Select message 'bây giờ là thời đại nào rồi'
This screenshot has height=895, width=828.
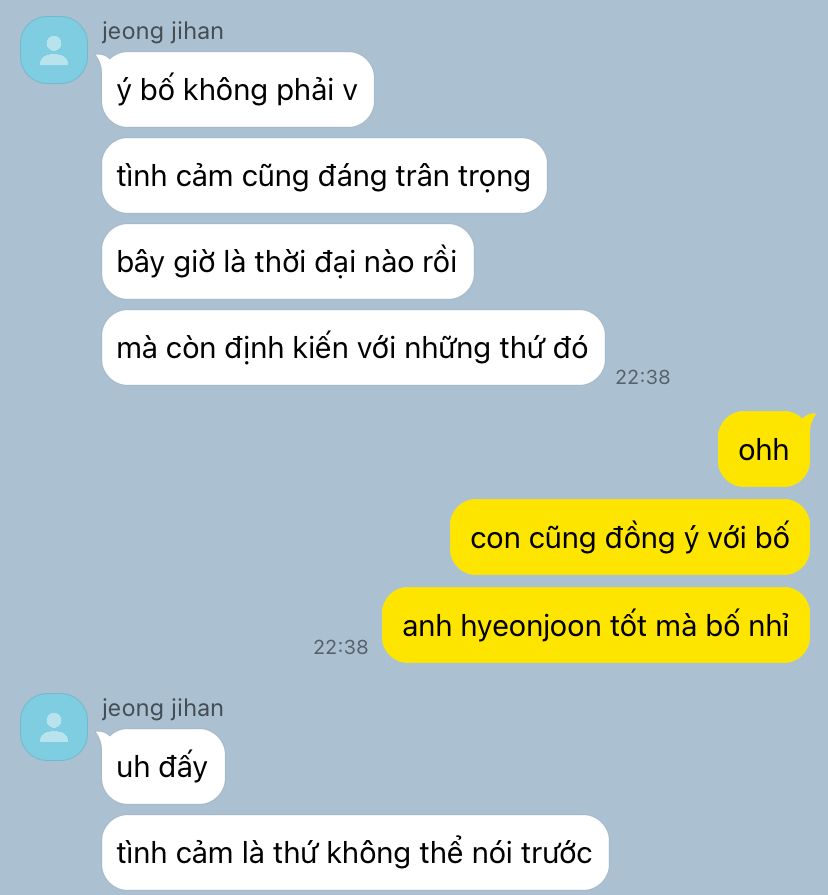[x=287, y=261]
